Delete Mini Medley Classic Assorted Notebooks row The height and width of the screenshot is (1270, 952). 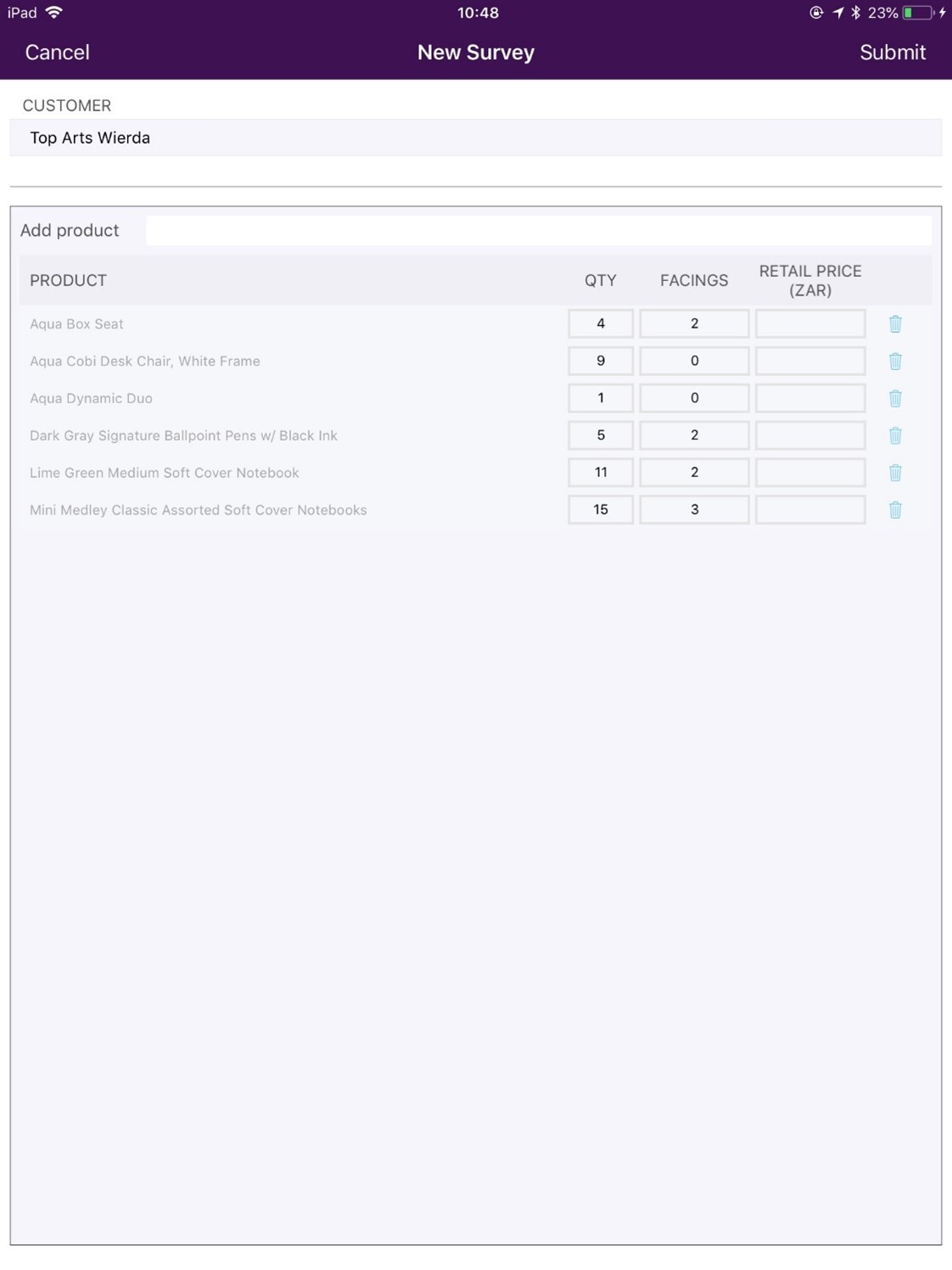click(x=895, y=510)
